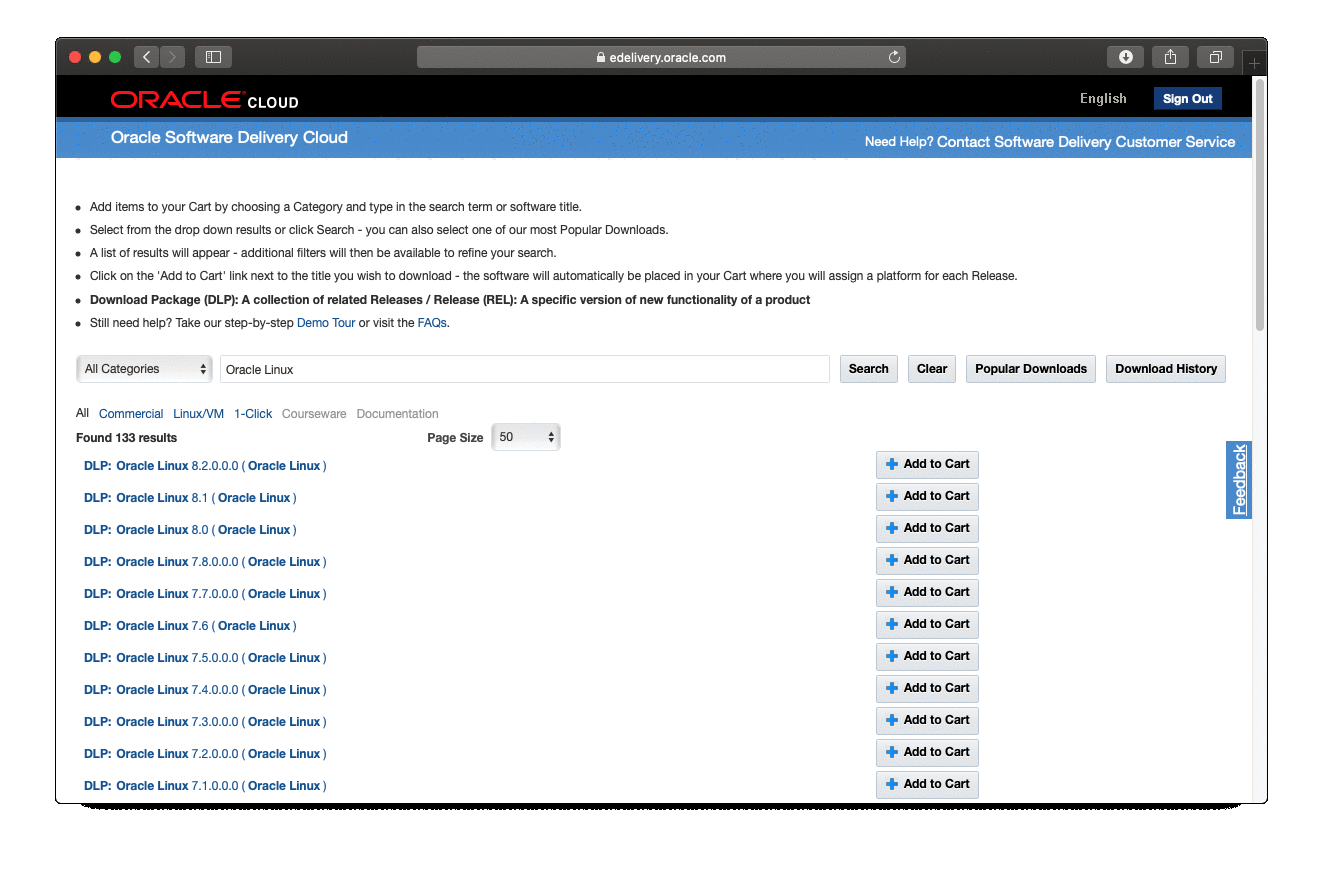This screenshot has height=877, width=1323.
Task: Open DLP: Oracle Linux 8.0 link
Action: 190,530
